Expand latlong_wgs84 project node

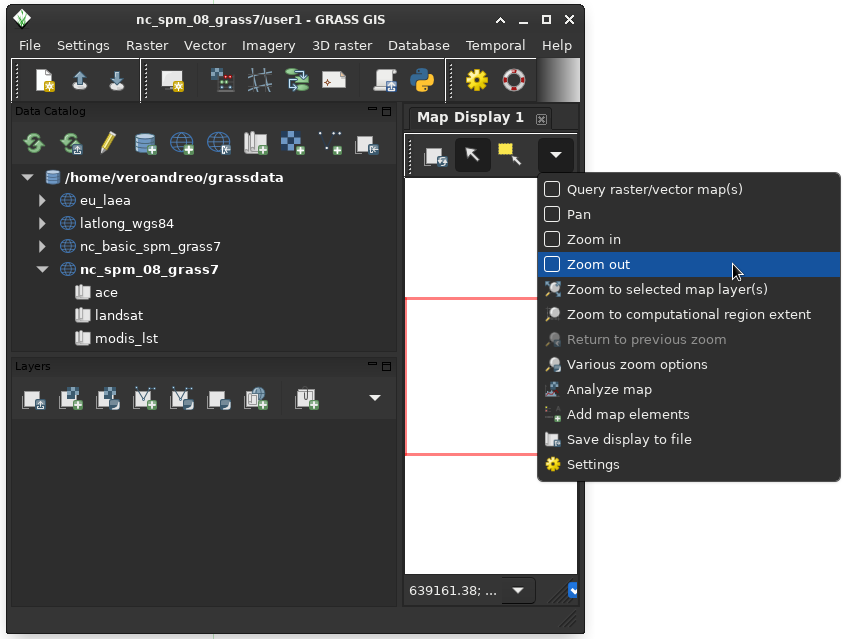(x=42, y=223)
